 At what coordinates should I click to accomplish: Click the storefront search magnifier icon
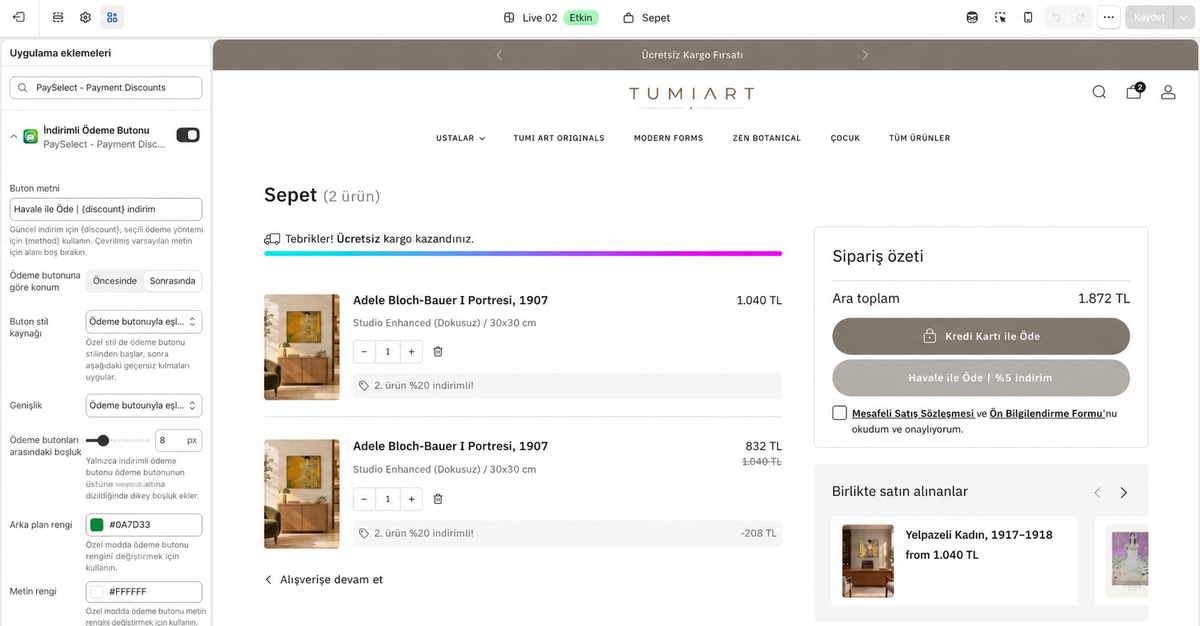pos(1099,92)
